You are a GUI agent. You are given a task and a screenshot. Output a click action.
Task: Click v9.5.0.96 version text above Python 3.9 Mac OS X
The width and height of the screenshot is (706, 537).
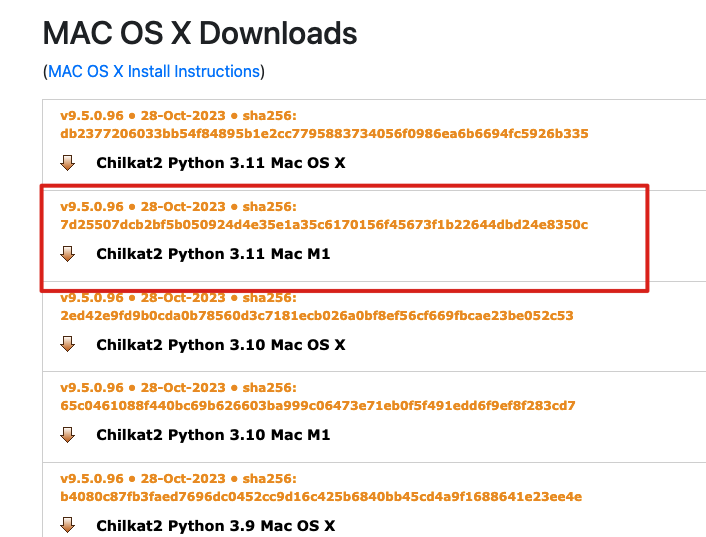pyautogui.click(x=92, y=479)
